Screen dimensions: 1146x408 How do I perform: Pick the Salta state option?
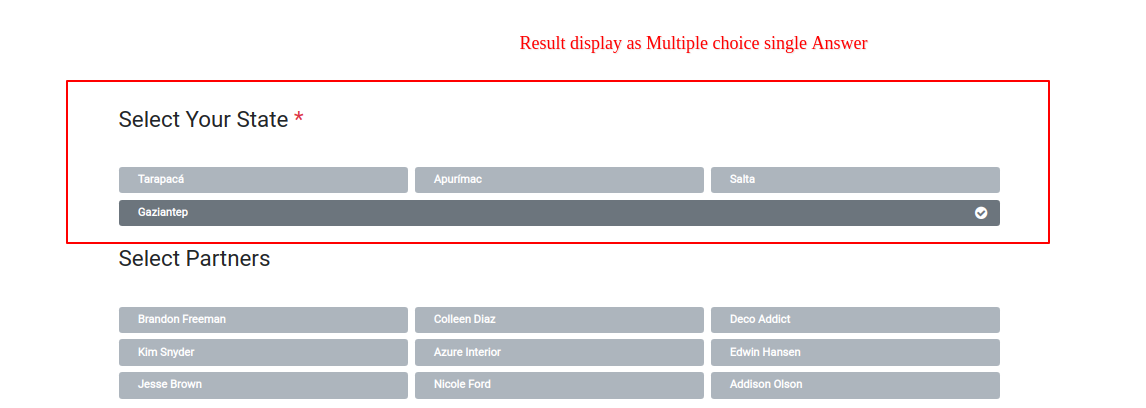click(855, 180)
